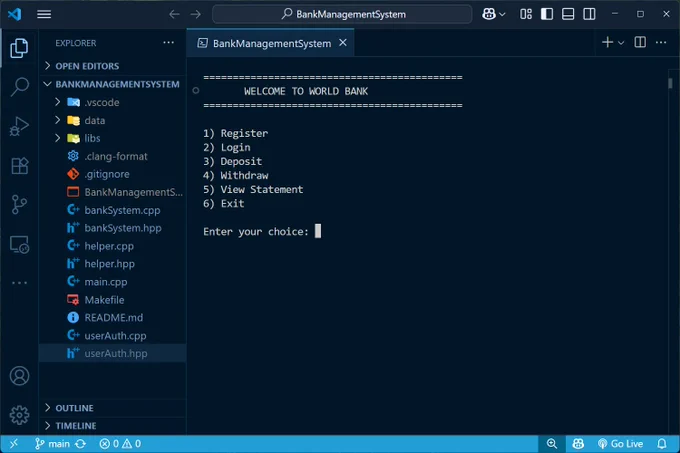Toggle the bottom panel

pos(568,14)
